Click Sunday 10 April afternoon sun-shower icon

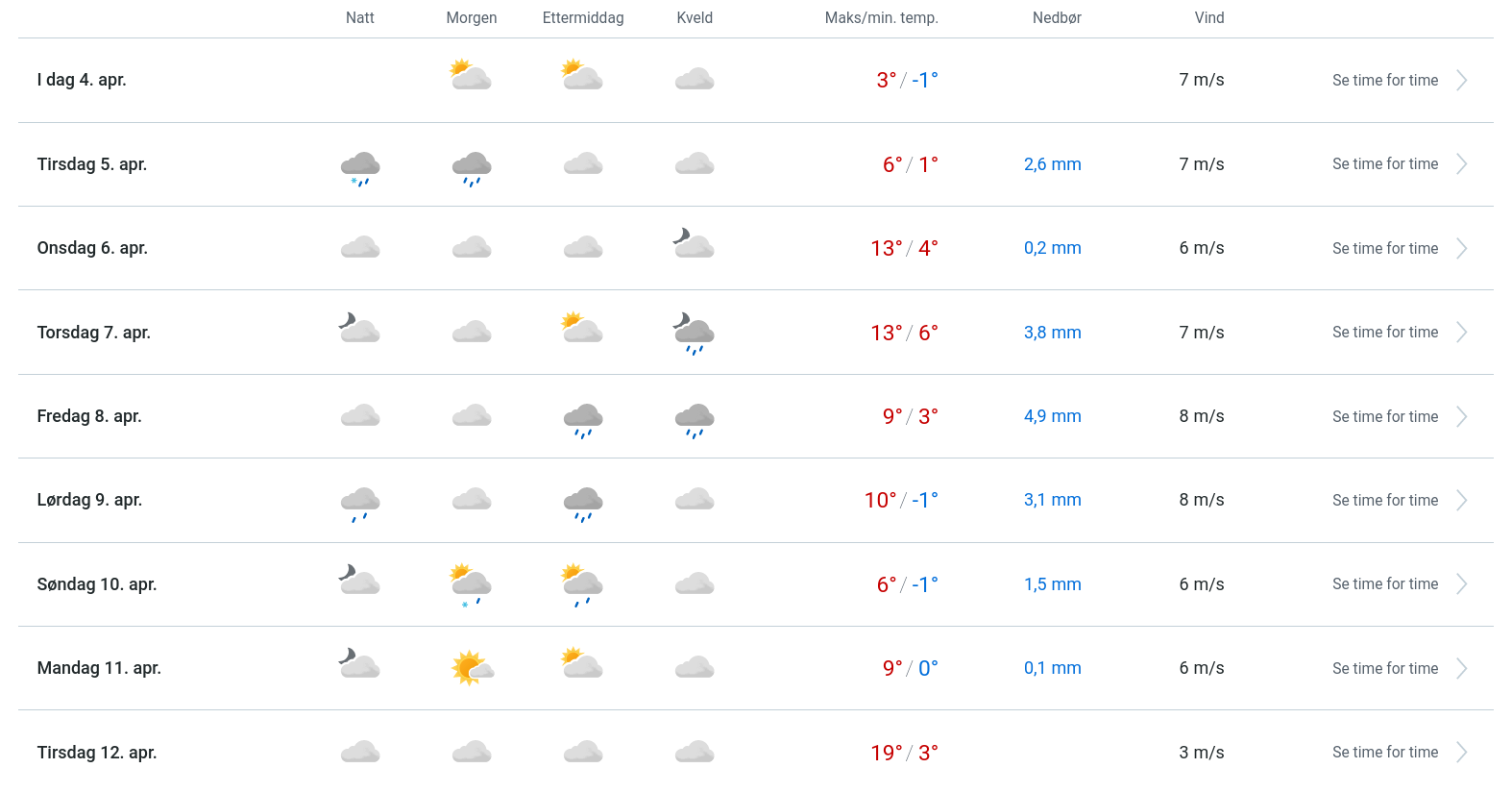point(582,584)
